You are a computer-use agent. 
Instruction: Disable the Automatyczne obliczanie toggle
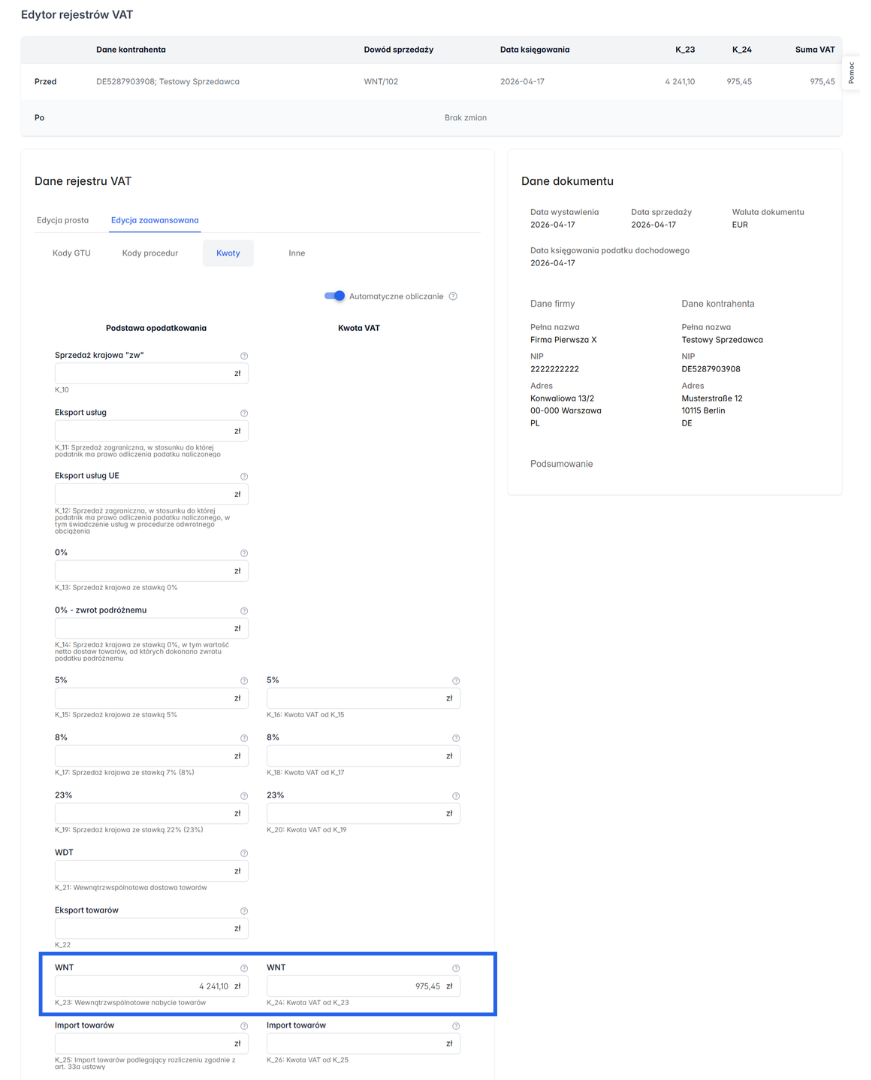click(335, 296)
